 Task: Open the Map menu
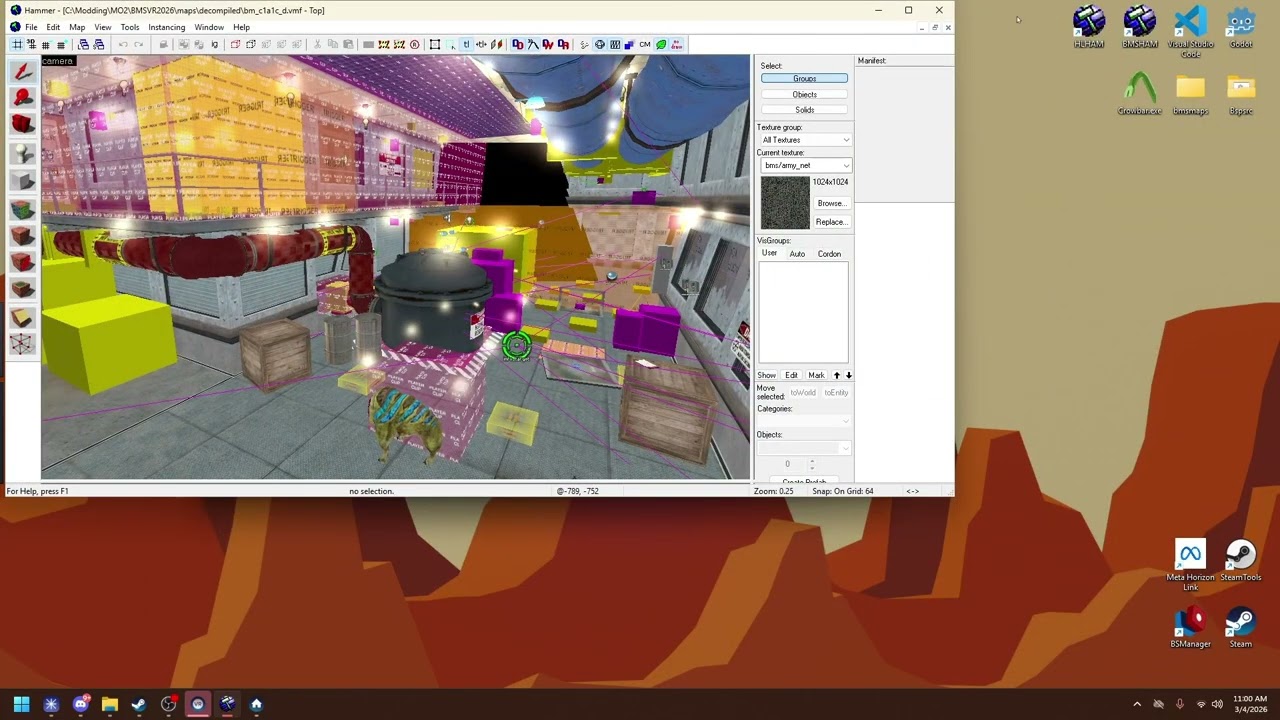77,27
